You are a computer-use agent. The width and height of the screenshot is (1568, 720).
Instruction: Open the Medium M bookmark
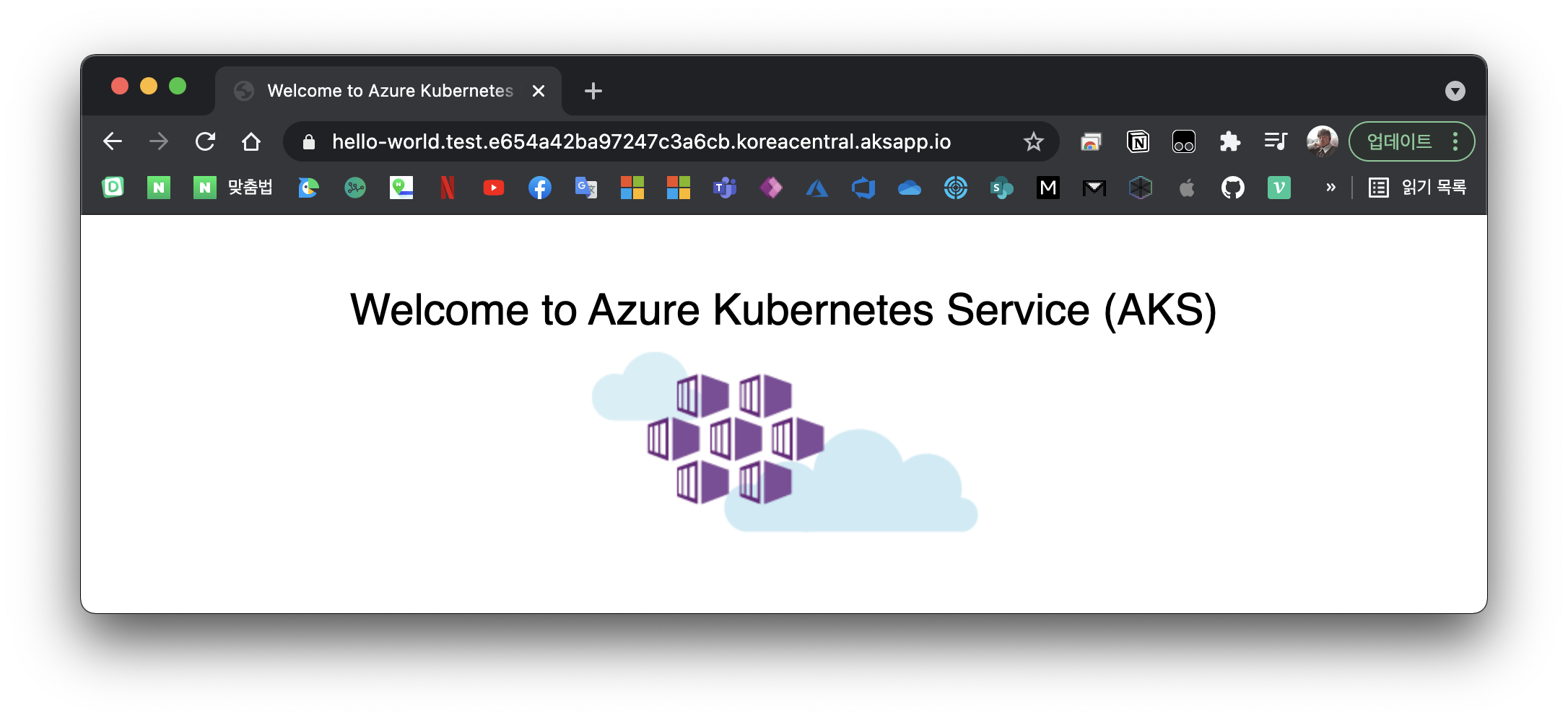tap(1048, 188)
